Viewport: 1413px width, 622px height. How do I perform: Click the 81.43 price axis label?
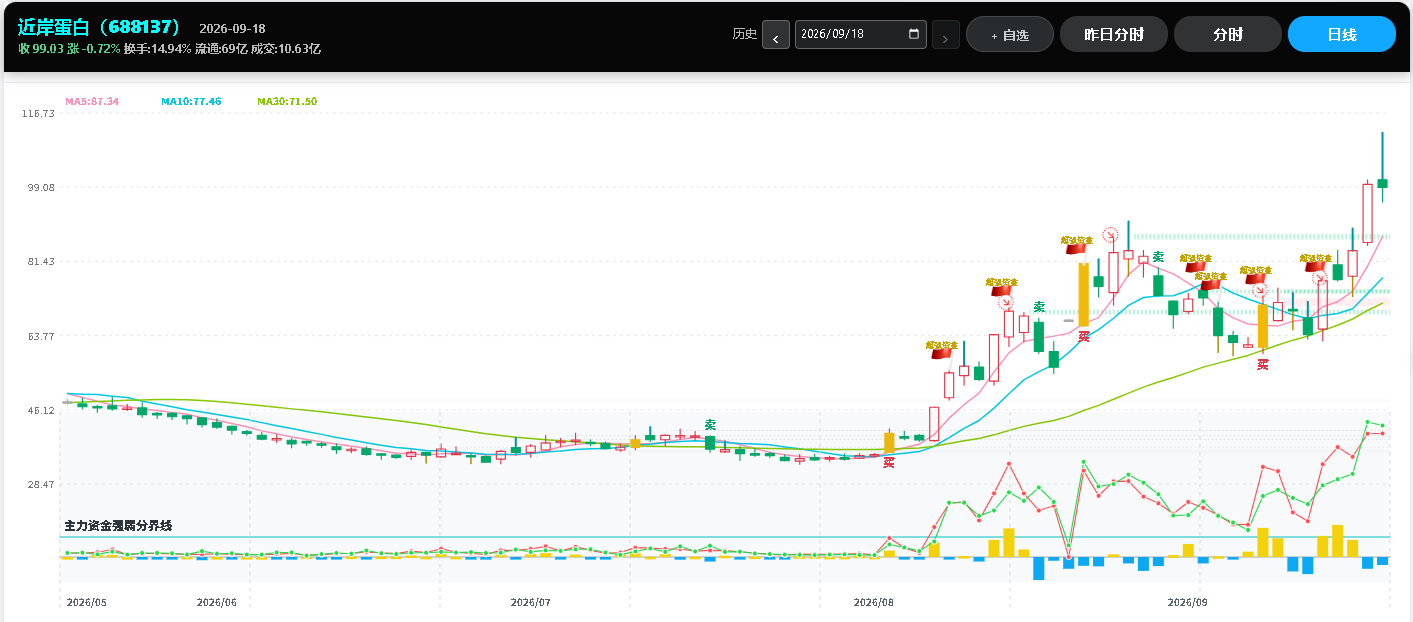pos(41,262)
